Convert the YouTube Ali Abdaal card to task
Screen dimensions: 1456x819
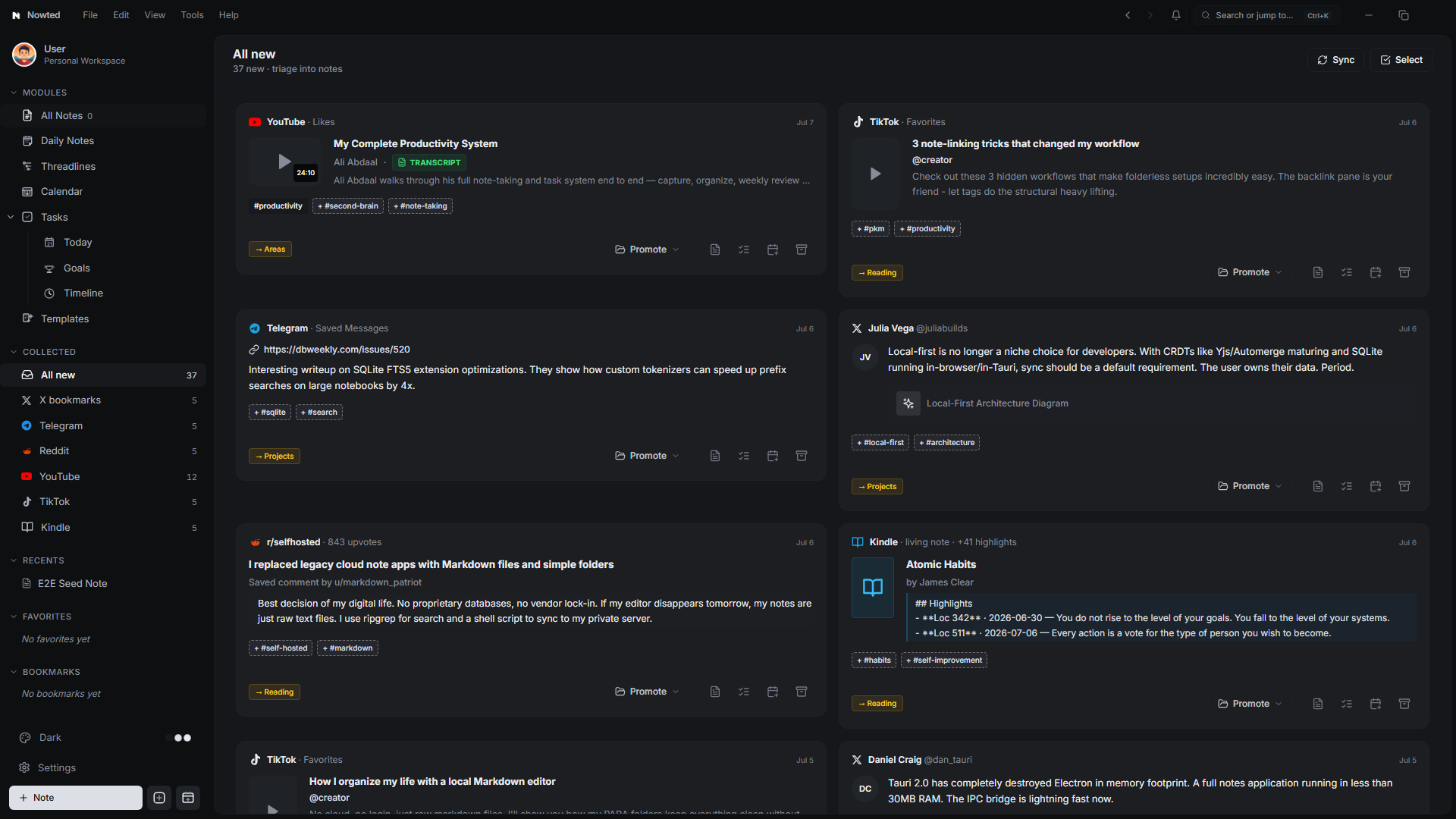(x=744, y=249)
